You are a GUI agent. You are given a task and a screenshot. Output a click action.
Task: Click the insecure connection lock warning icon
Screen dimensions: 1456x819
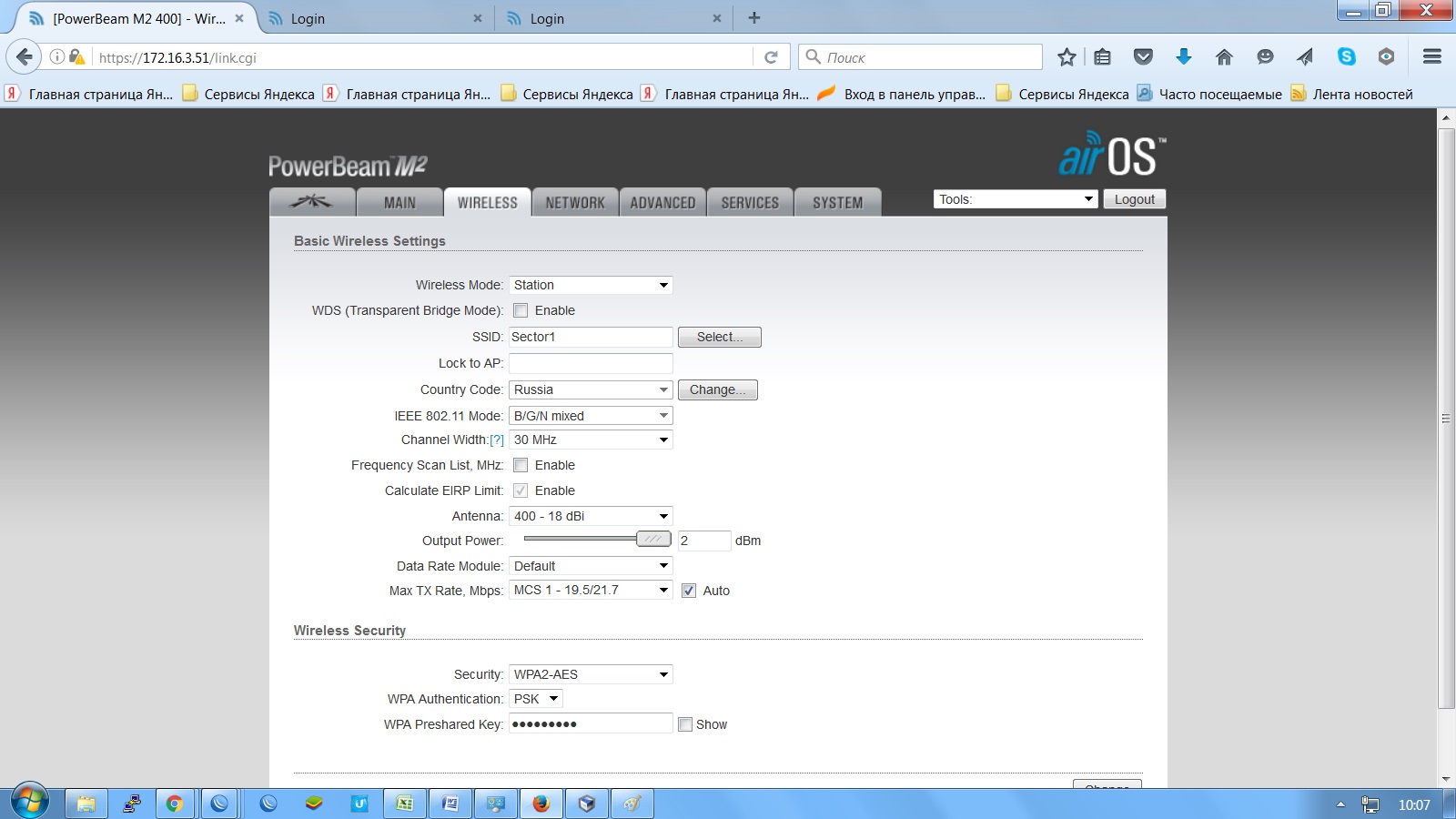77,56
